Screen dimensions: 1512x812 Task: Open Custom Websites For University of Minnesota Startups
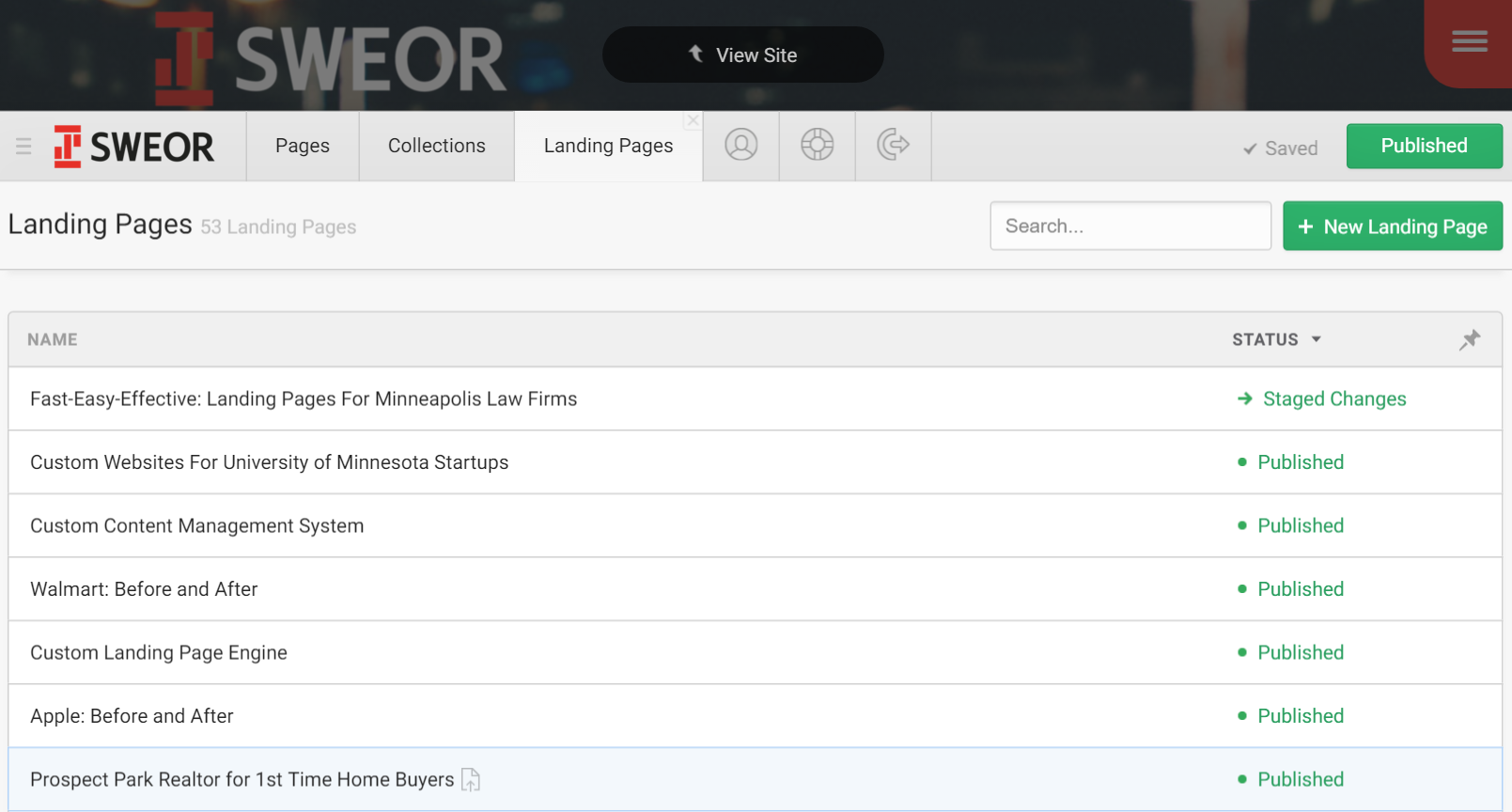269,462
